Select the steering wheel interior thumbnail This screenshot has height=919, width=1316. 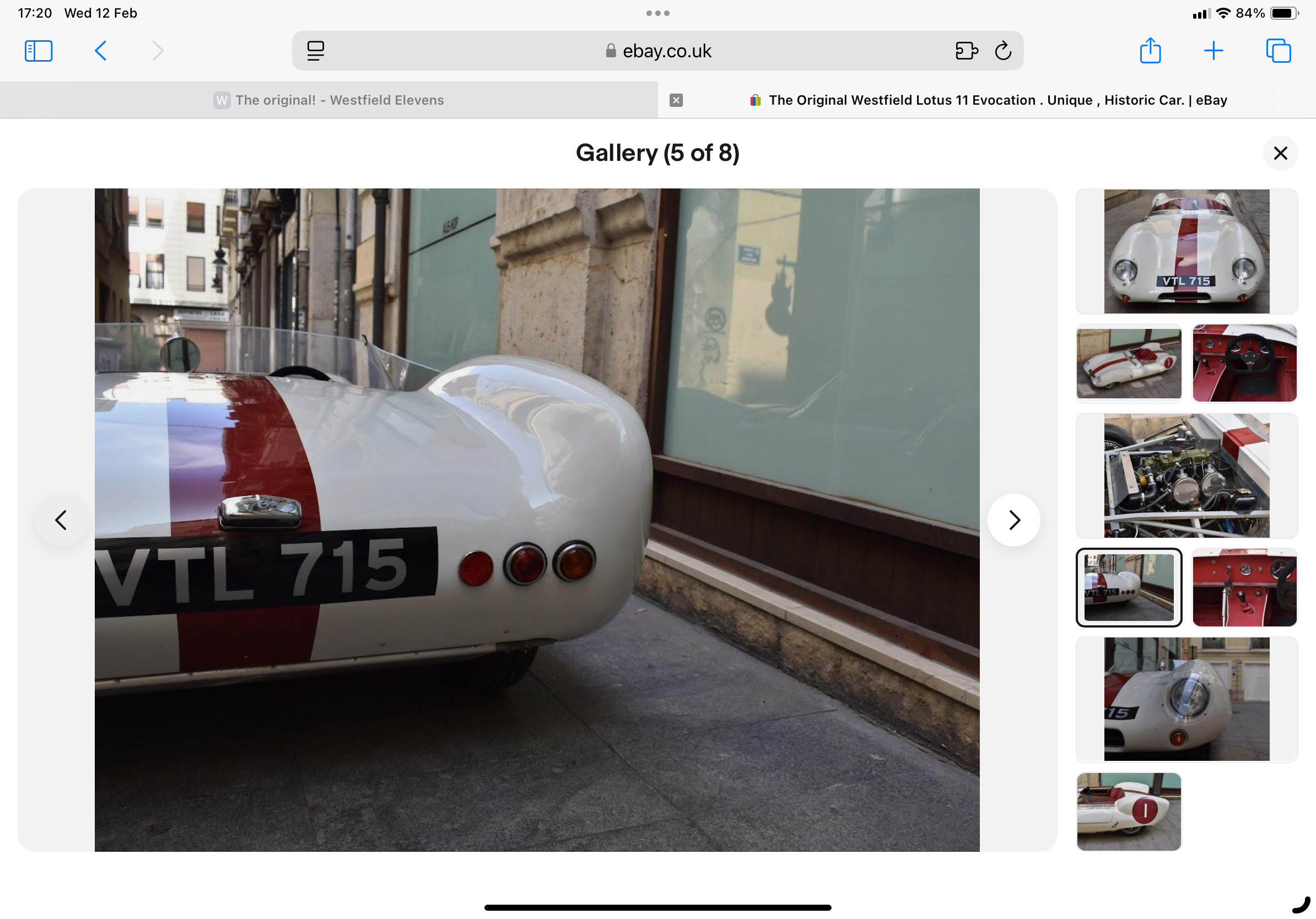(x=1244, y=363)
